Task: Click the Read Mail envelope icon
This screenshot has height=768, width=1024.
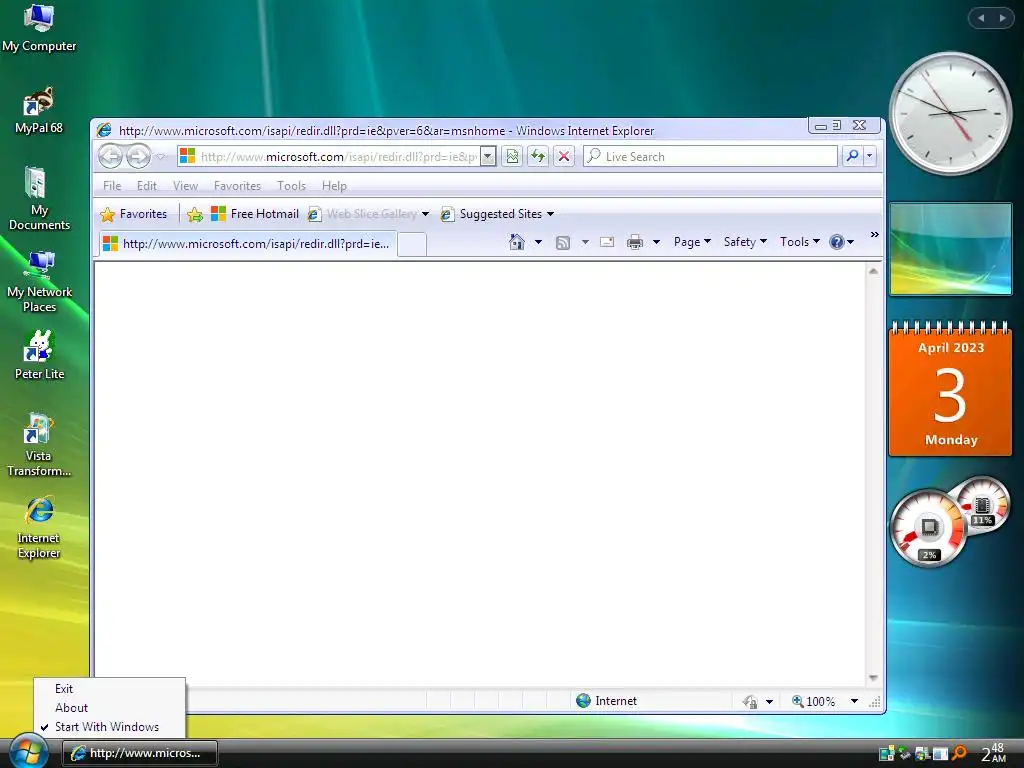Action: [x=607, y=242]
